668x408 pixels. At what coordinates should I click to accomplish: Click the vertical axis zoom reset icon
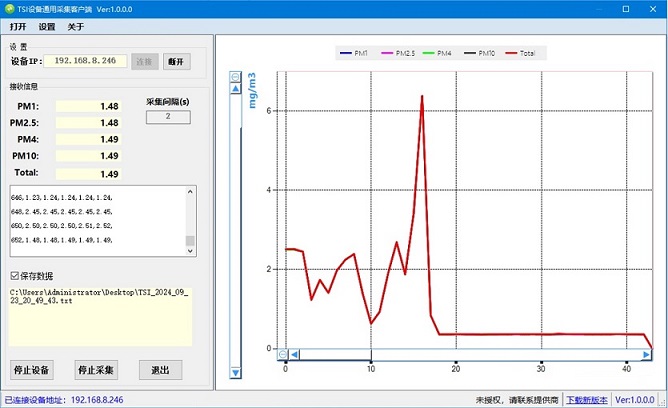pyautogui.click(x=236, y=76)
